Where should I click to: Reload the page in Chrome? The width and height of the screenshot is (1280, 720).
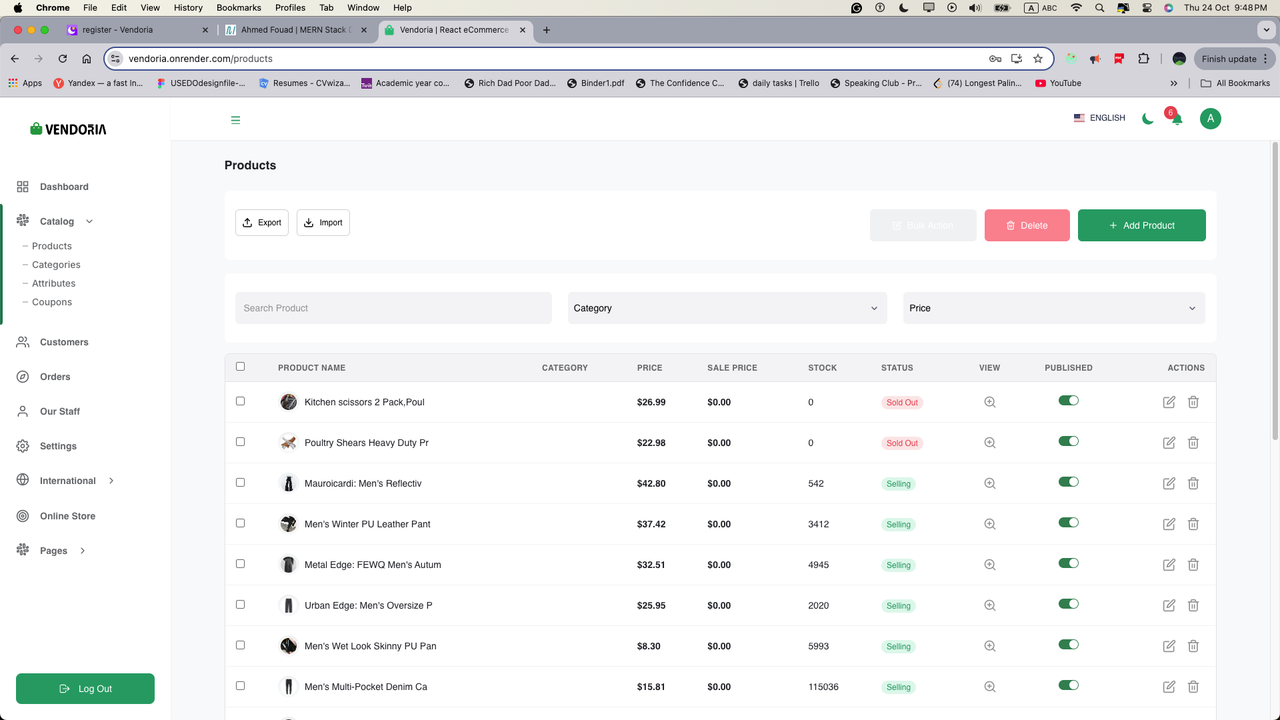(x=62, y=58)
